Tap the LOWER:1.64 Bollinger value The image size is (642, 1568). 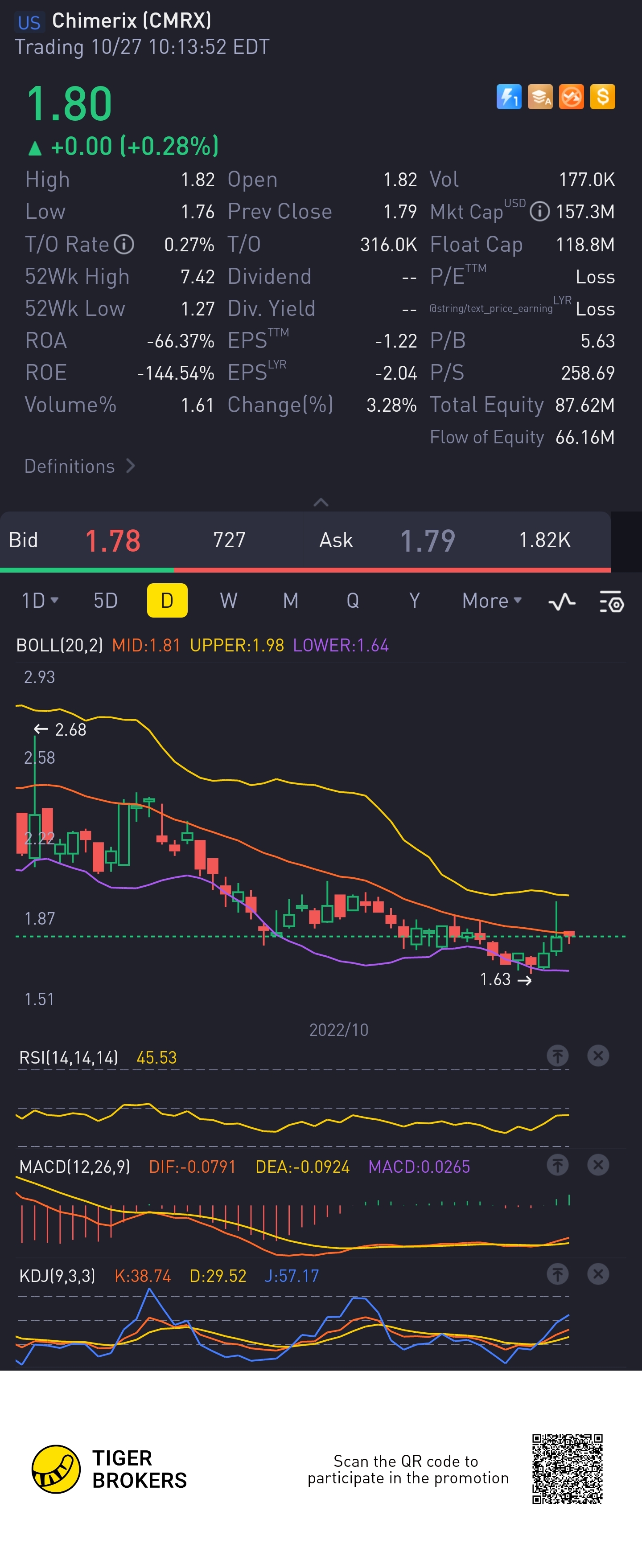pyautogui.click(x=341, y=645)
